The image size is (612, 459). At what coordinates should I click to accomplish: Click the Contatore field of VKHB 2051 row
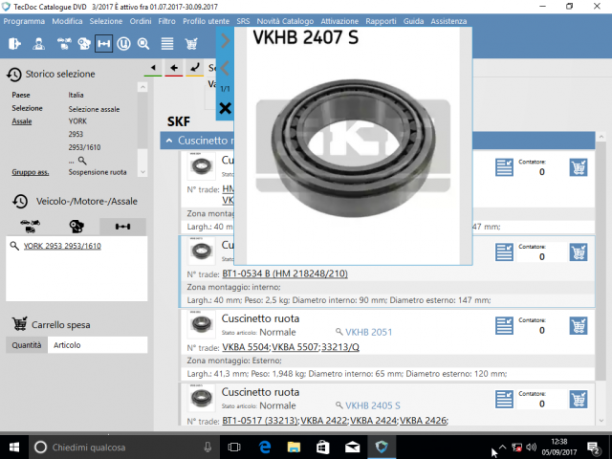pyautogui.click(x=541, y=330)
